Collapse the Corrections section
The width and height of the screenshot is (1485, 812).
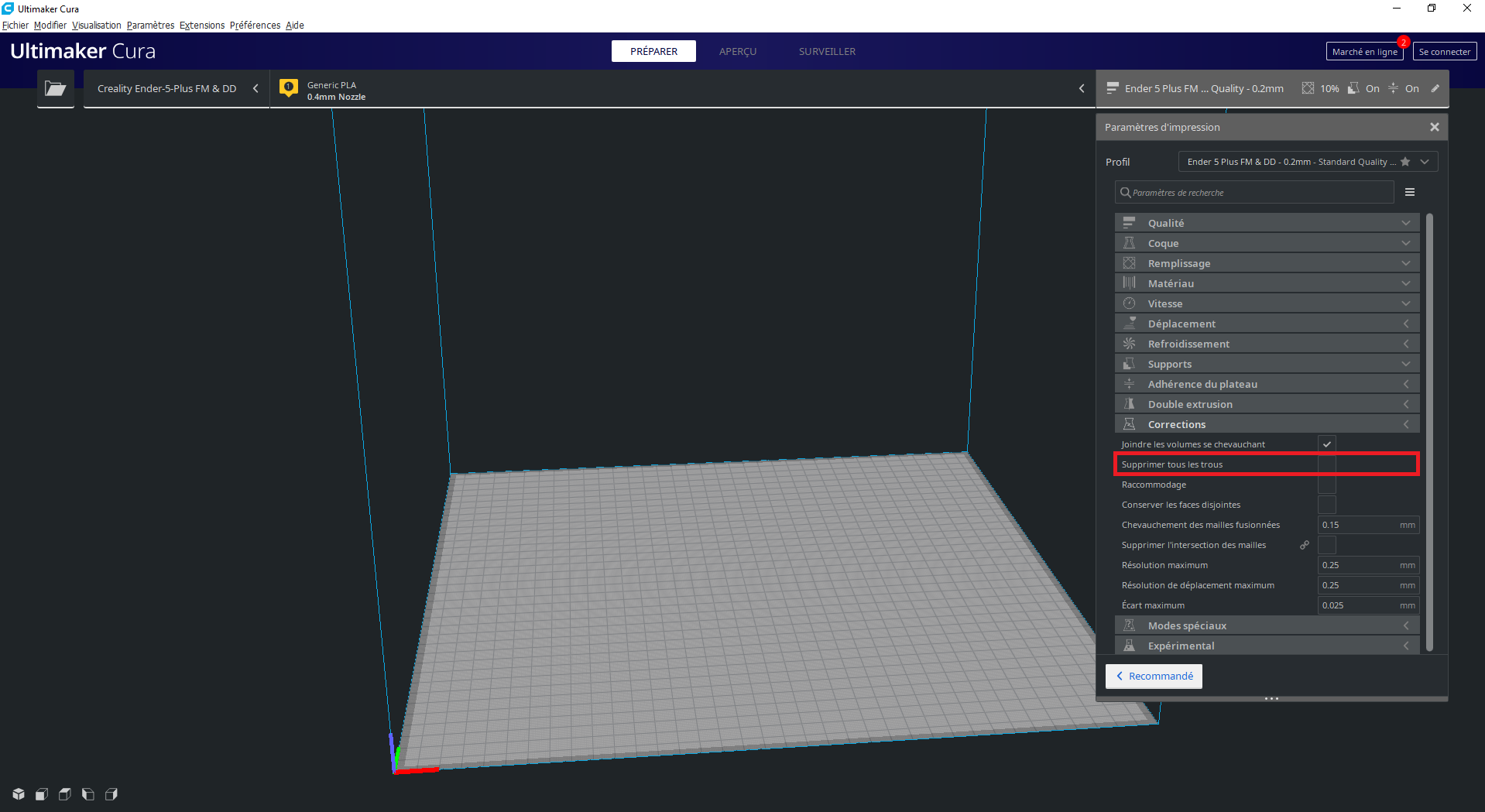(1267, 424)
